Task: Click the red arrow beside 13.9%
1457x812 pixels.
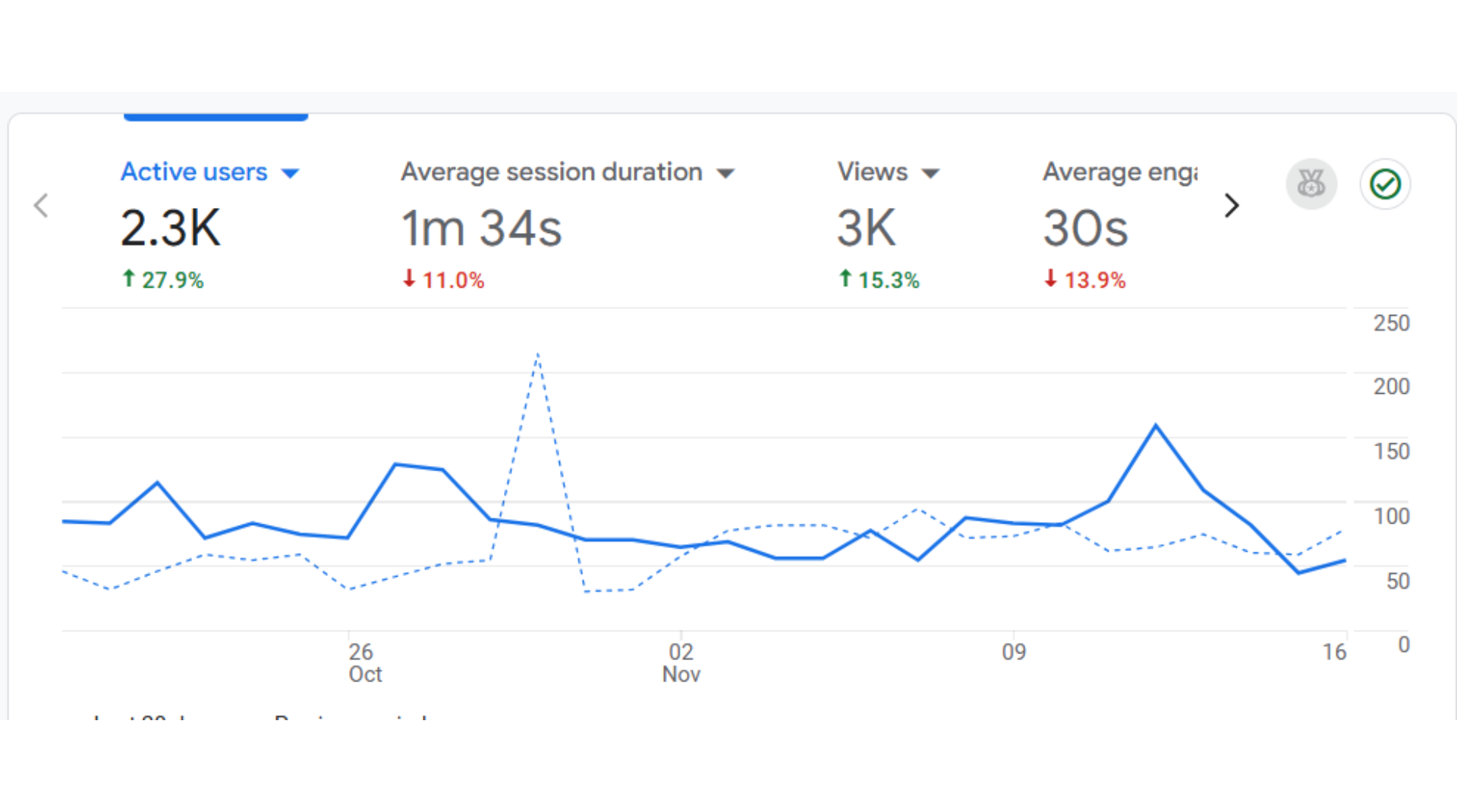Action: [1050, 279]
